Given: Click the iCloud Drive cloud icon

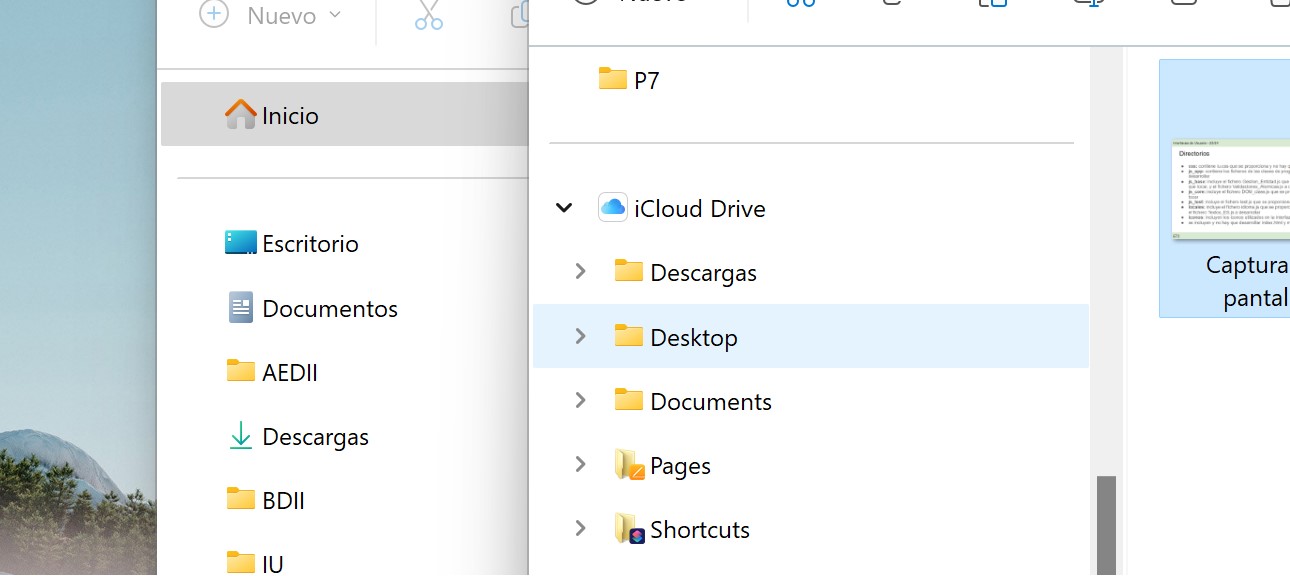Looking at the screenshot, I should pos(613,208).
